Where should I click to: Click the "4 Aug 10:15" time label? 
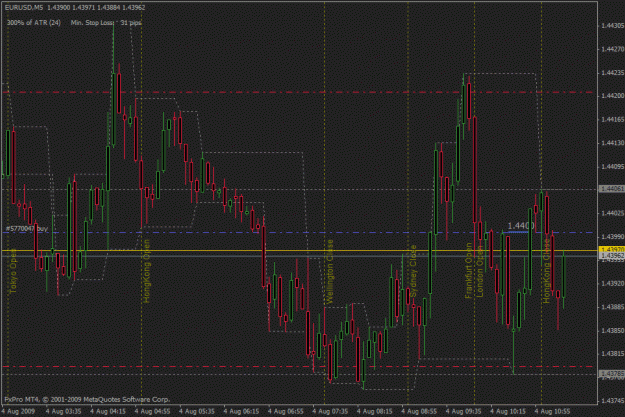pyautogui.click(x=508, y=411)
